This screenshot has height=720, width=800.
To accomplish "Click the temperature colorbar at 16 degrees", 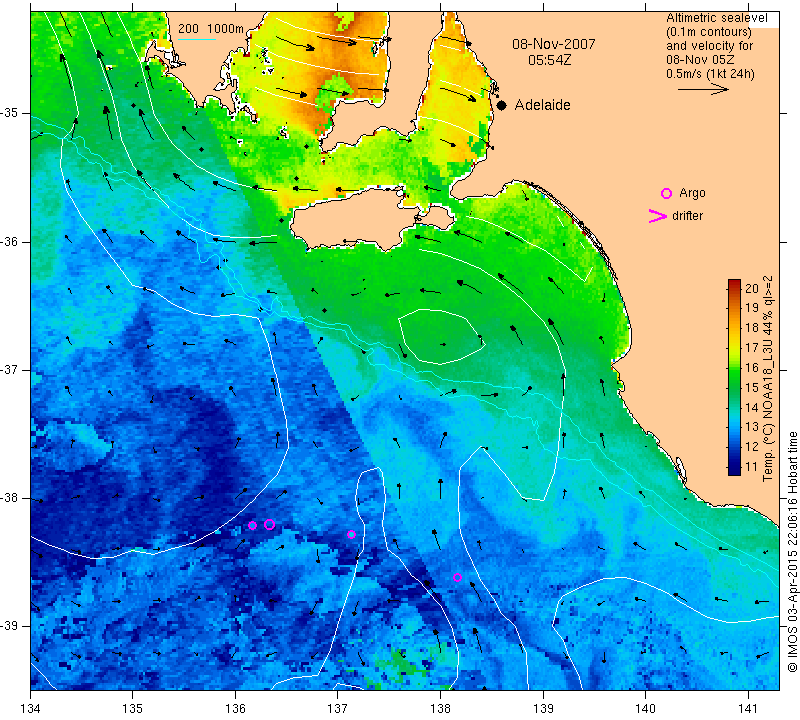I will click(734, 367).
